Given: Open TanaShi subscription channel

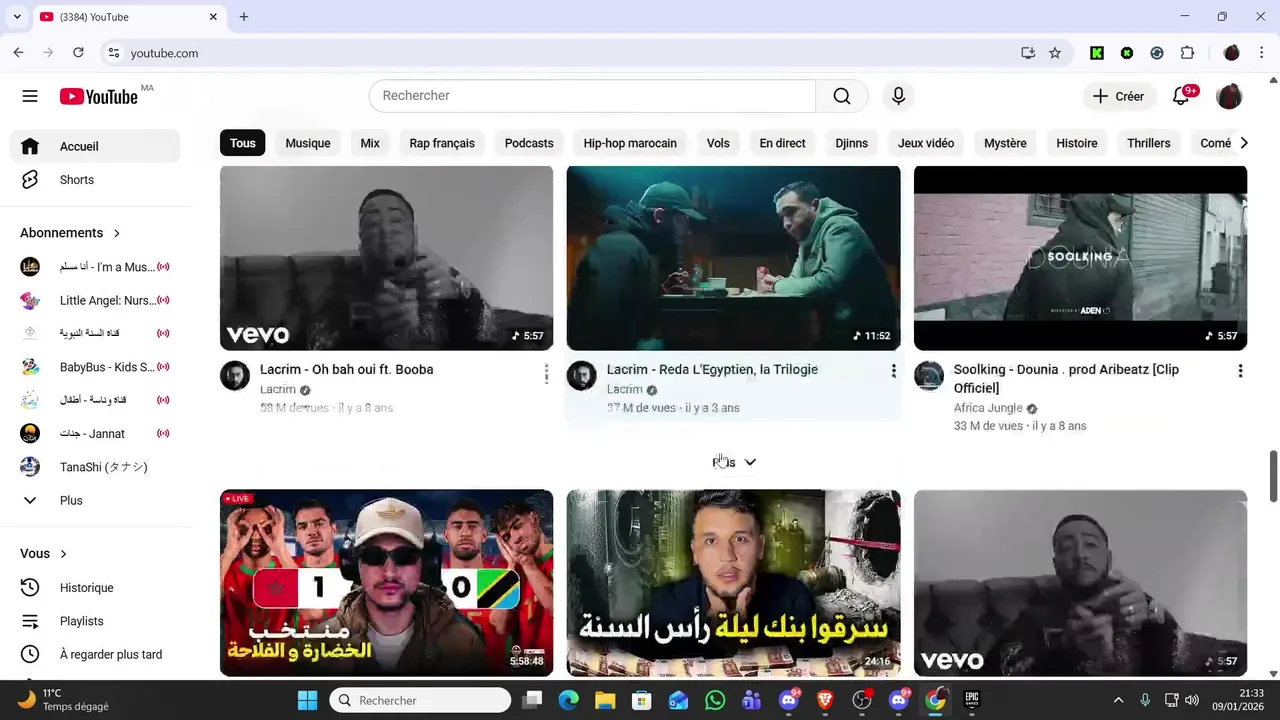Looking at the screenshot, I should click(x=95, y=467).
